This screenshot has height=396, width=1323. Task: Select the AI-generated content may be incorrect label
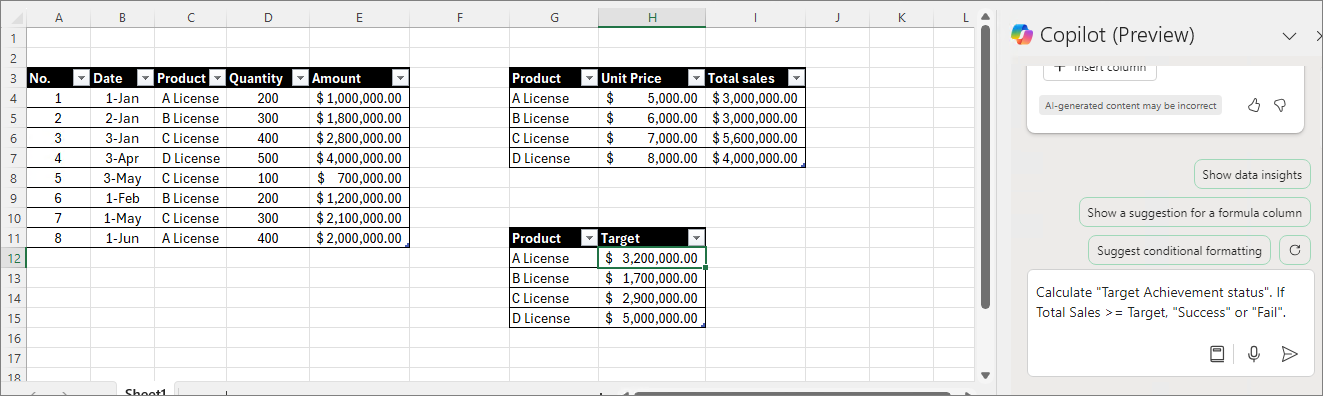click(1130, 105)
